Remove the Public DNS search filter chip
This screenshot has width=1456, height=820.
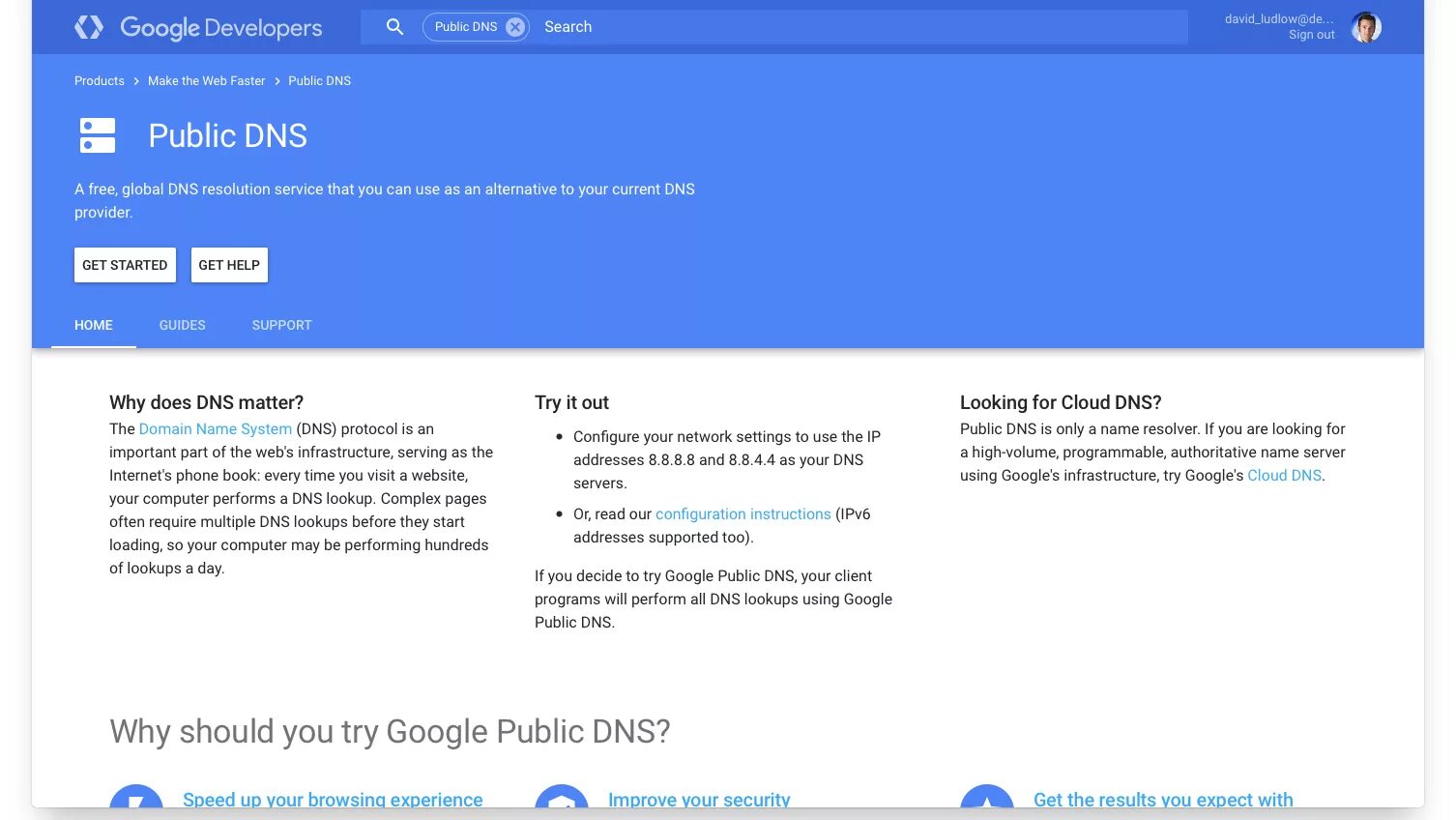[515, 27]
